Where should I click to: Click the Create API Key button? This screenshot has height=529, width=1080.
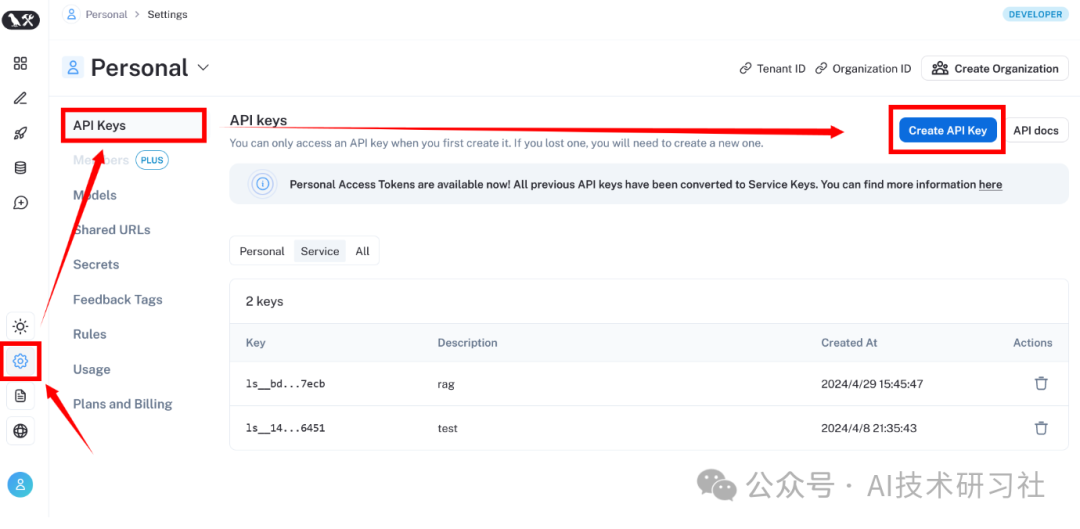tap(947, 130)
